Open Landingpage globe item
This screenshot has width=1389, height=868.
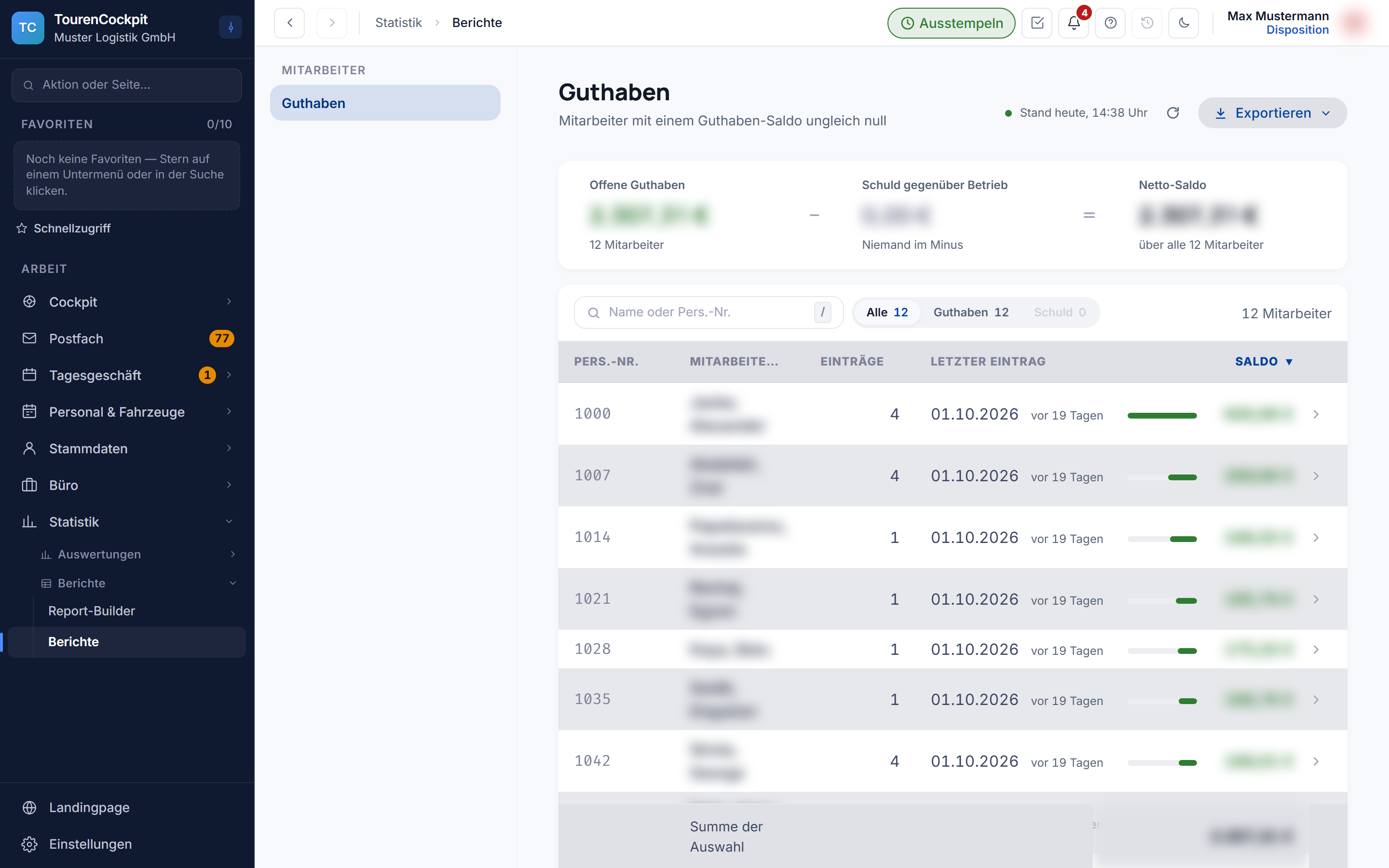pyautogui.click(x=127, y=808)
